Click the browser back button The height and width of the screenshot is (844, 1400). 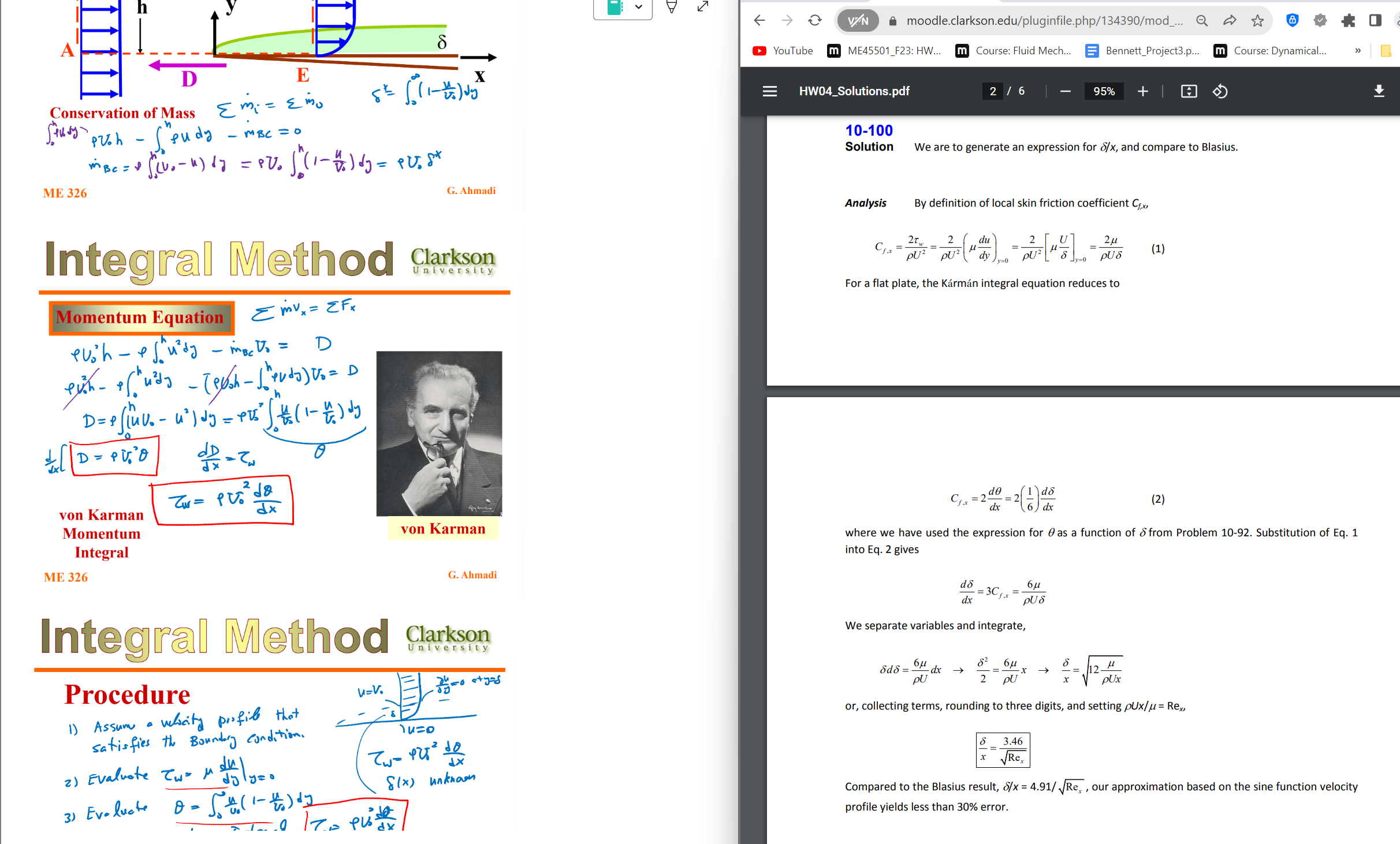(x=758, y=21)
